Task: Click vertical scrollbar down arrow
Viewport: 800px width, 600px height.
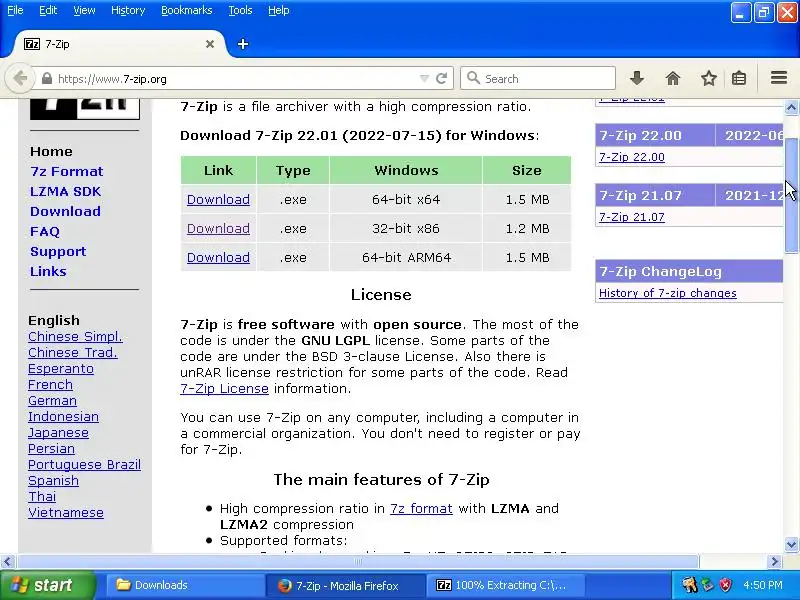Action: point(791,544)
